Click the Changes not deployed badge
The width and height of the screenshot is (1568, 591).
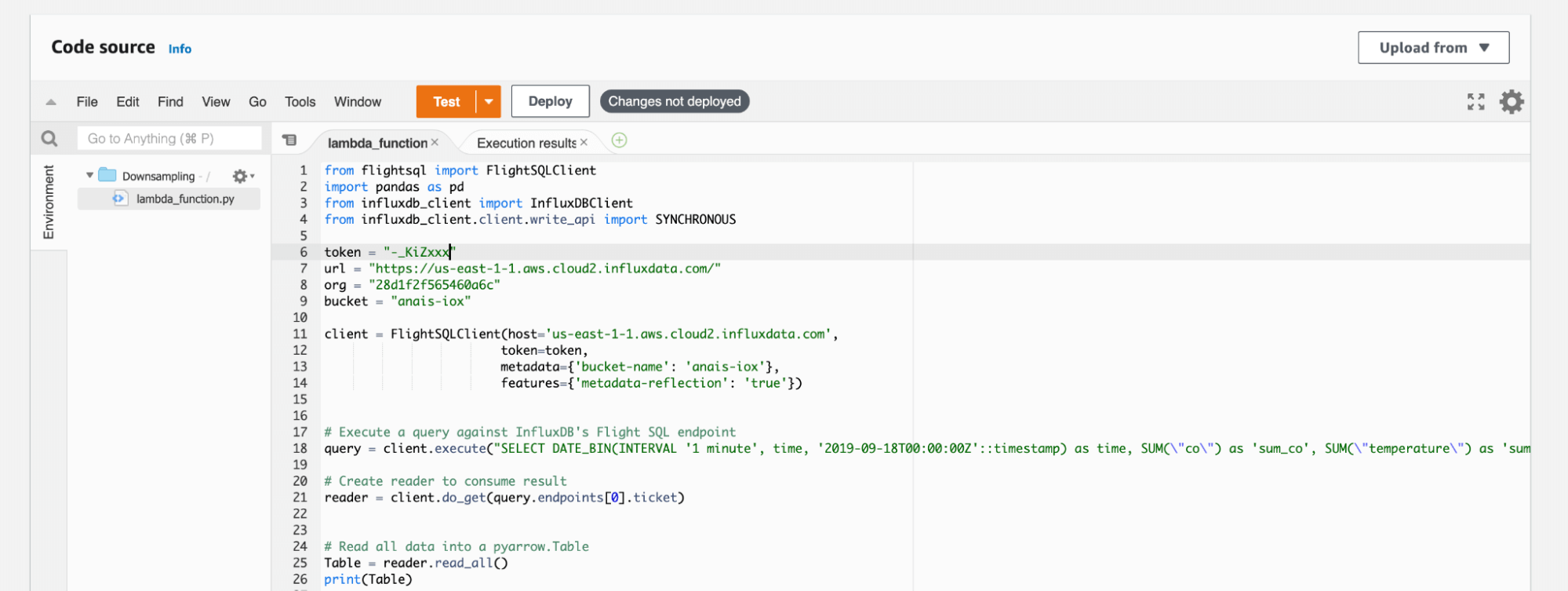[x=675, y=101]
